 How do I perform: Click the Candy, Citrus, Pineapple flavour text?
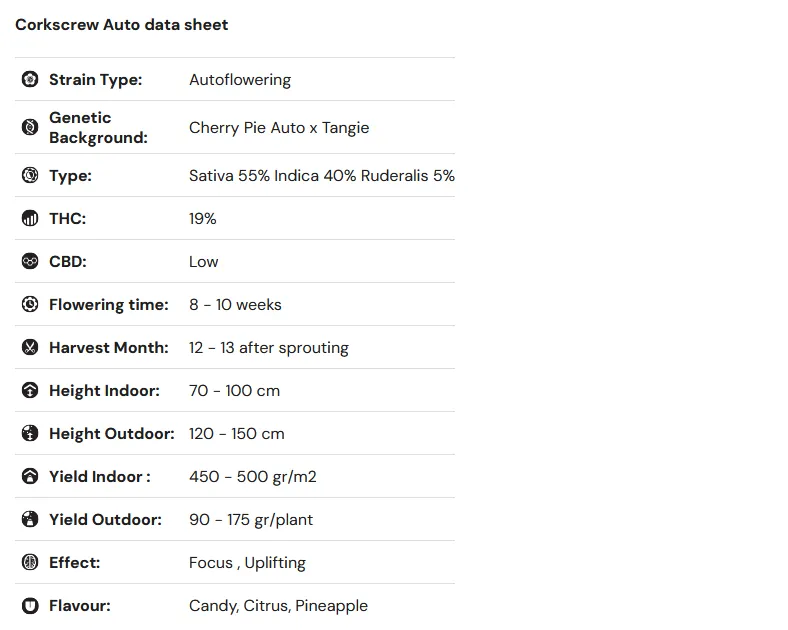(x=278, y=606)
